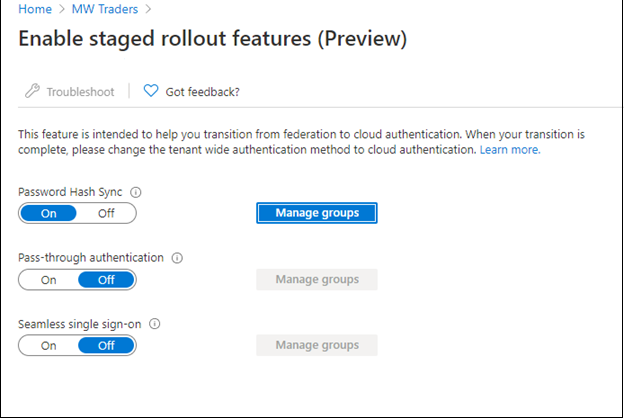624x419 pixels.
Task: Turn Password Hash Sync off
Action: (106, 213)
